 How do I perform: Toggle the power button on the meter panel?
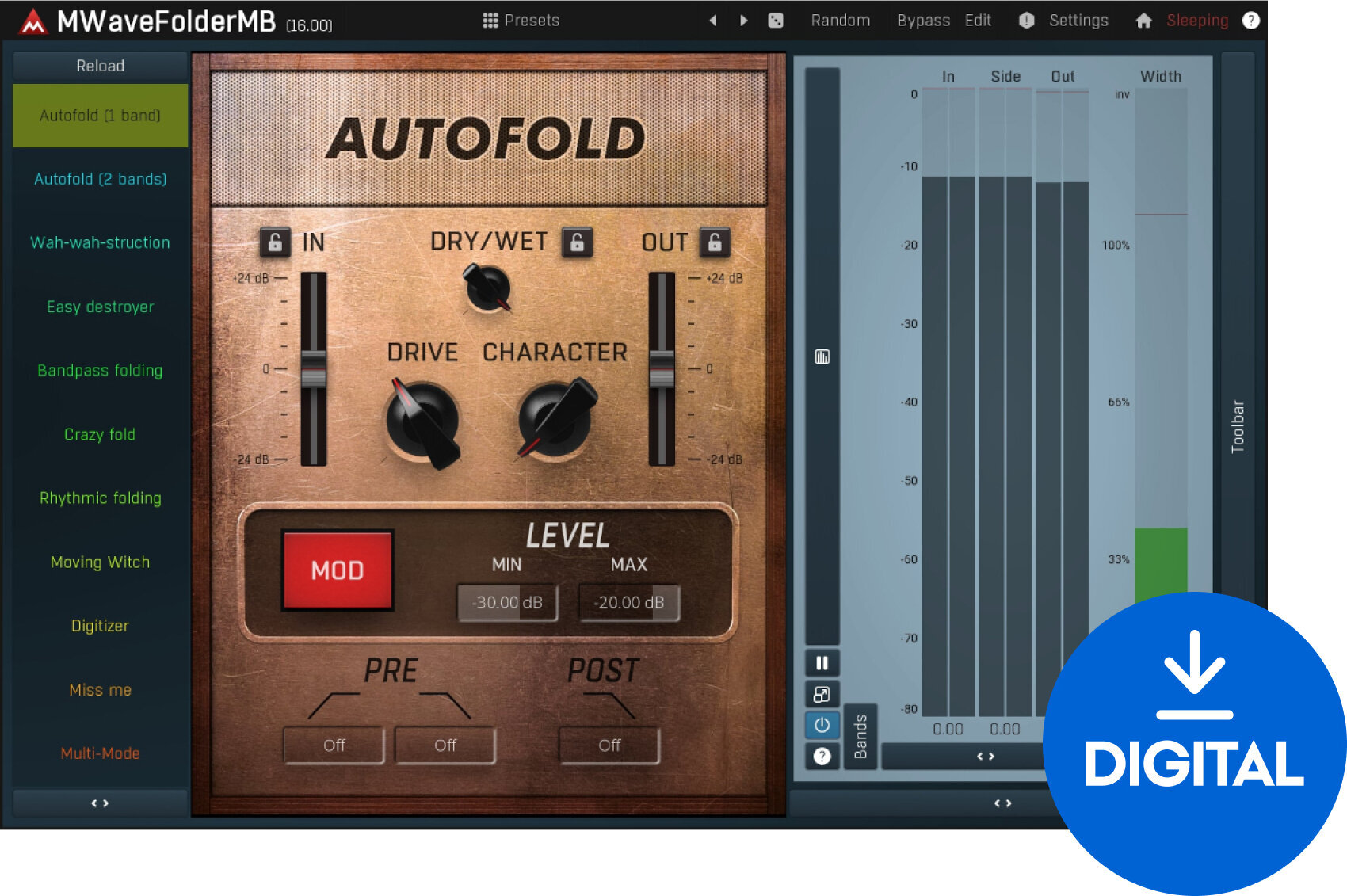[x=822, y=725]
